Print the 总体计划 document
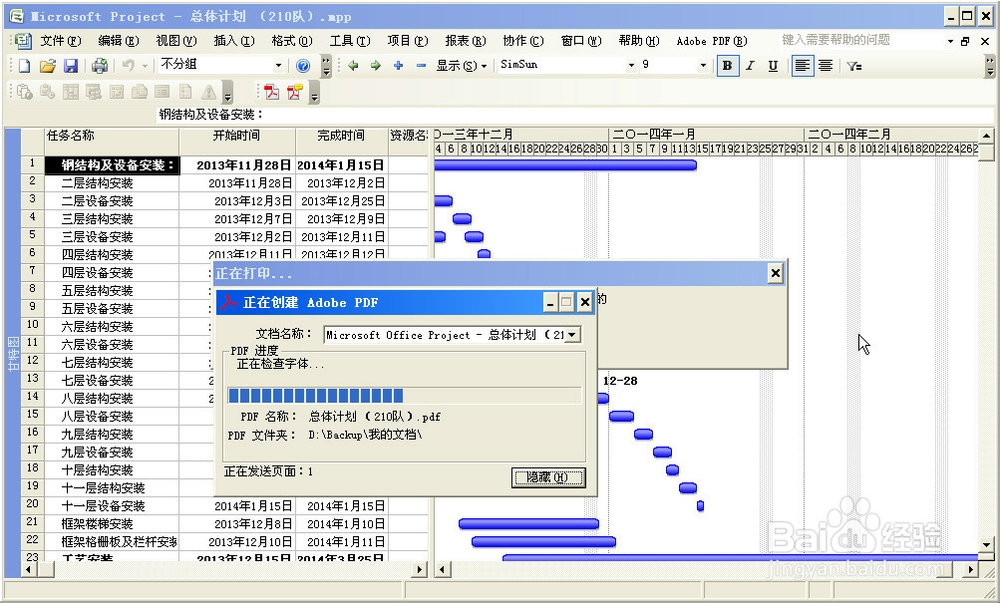The image size is (1000, 603). 100,67
